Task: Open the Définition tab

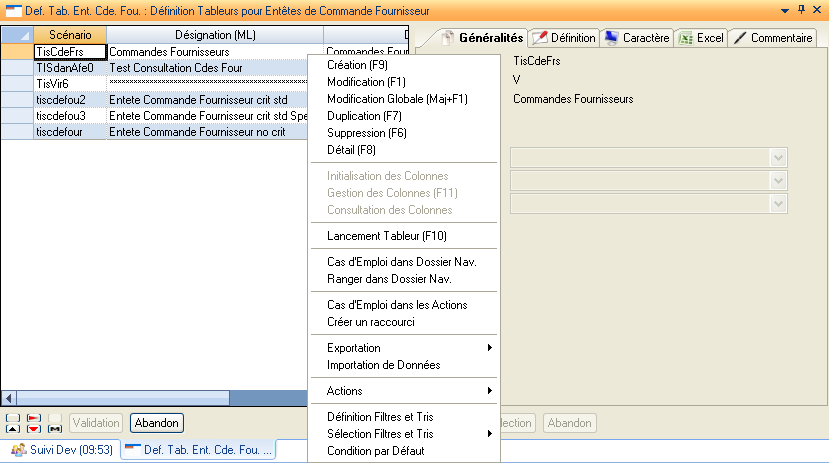Action: (x=563, y=38)
